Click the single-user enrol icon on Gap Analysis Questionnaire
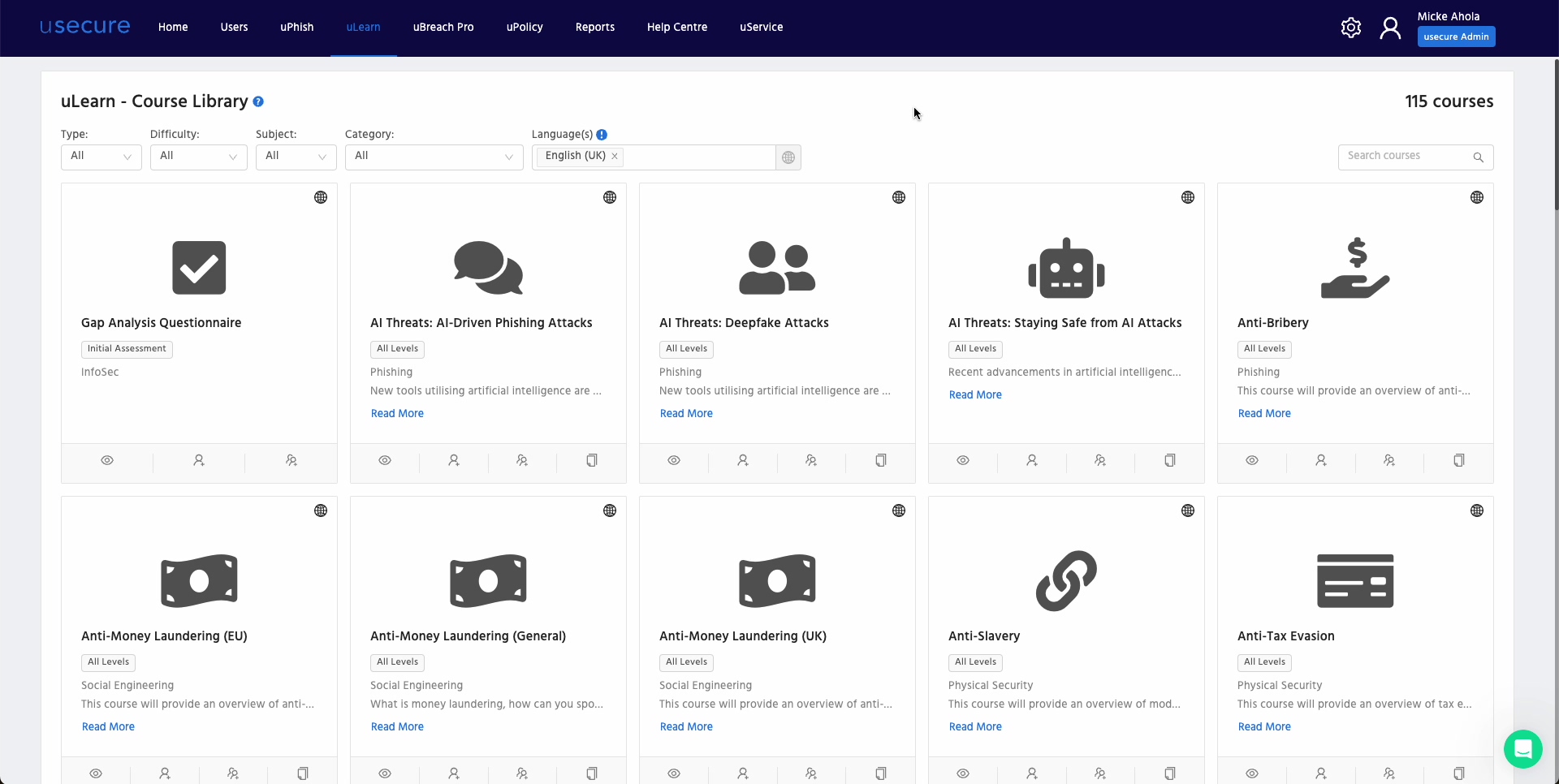The width and height of the screenshot is (1559, 784). click(x=199, y=461)
